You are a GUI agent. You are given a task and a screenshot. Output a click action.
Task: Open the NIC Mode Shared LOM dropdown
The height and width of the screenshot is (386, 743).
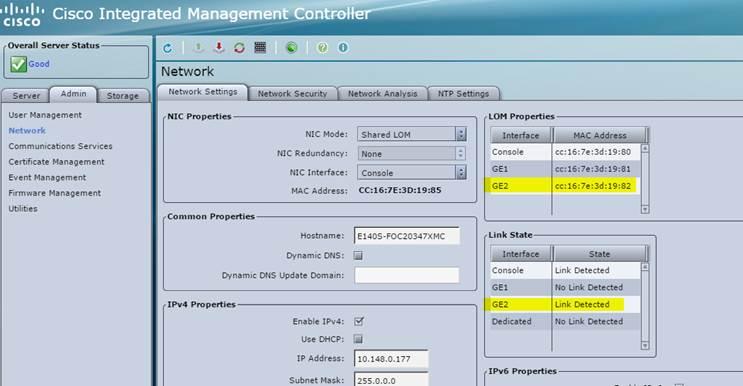click(411, 135)
